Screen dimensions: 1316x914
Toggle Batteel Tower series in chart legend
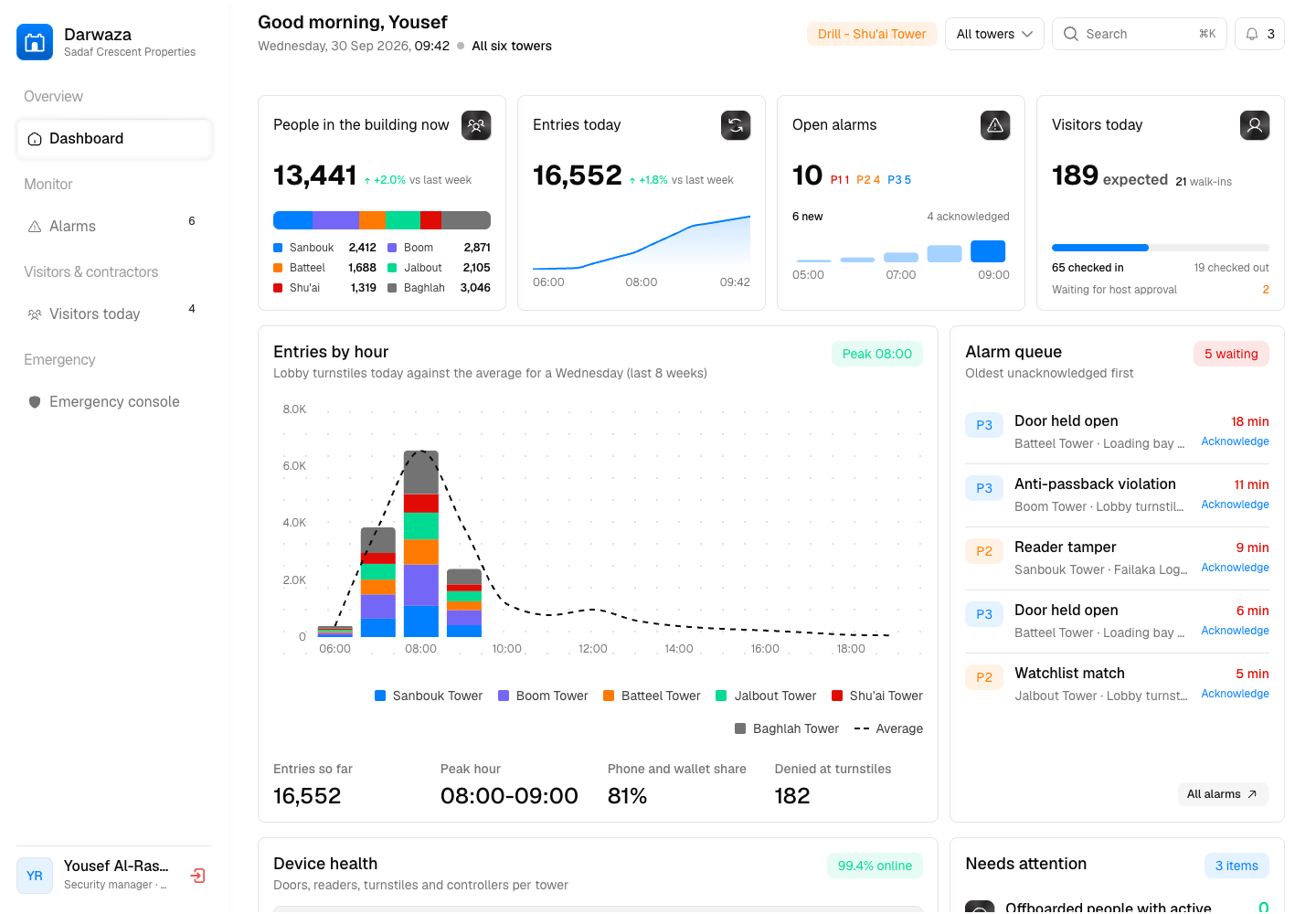pos(652,696)
